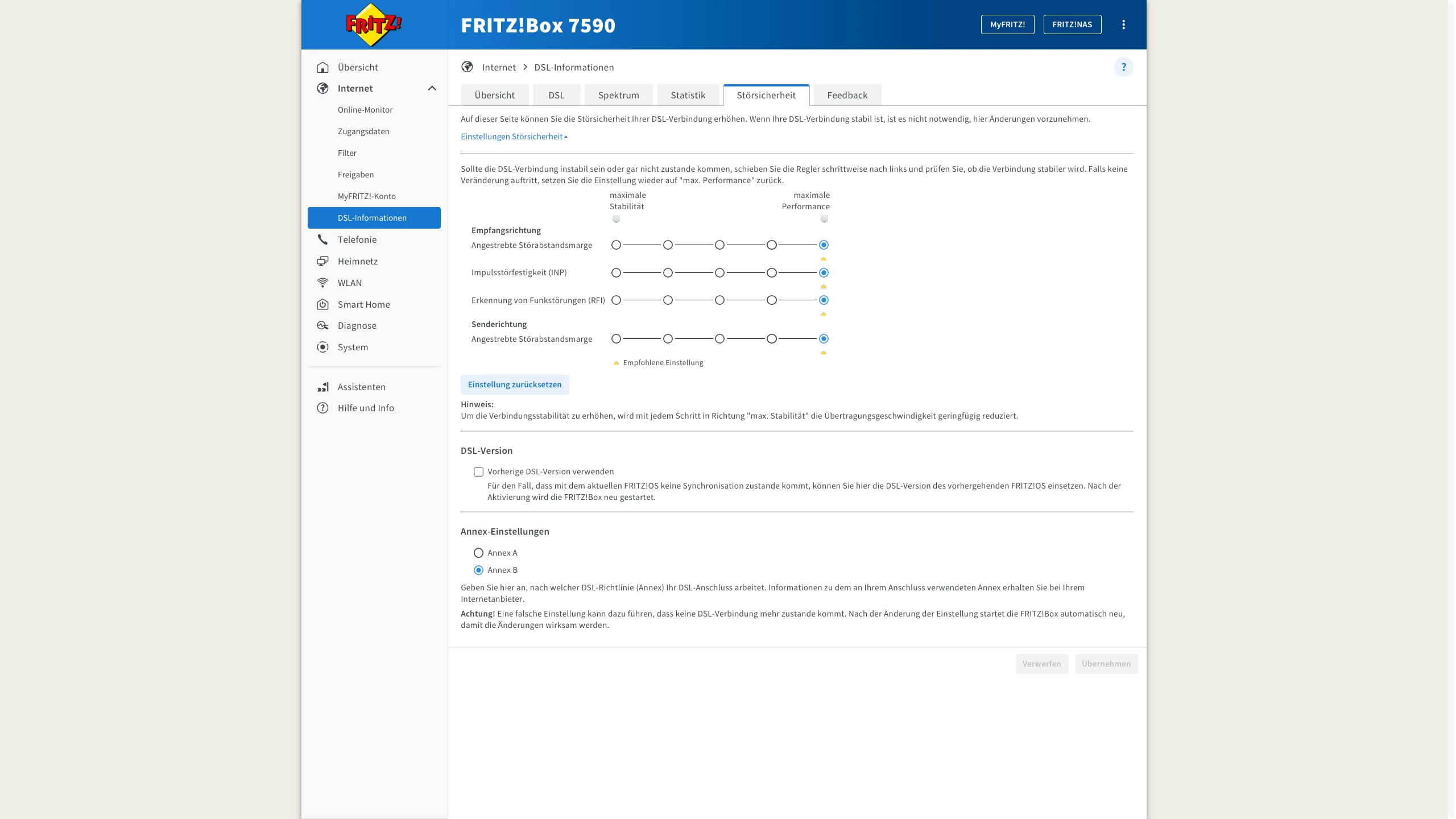The image size is (1456, 819).
Task: Open Diagnose via its sidebar icon
Action: tap(322, 325)
